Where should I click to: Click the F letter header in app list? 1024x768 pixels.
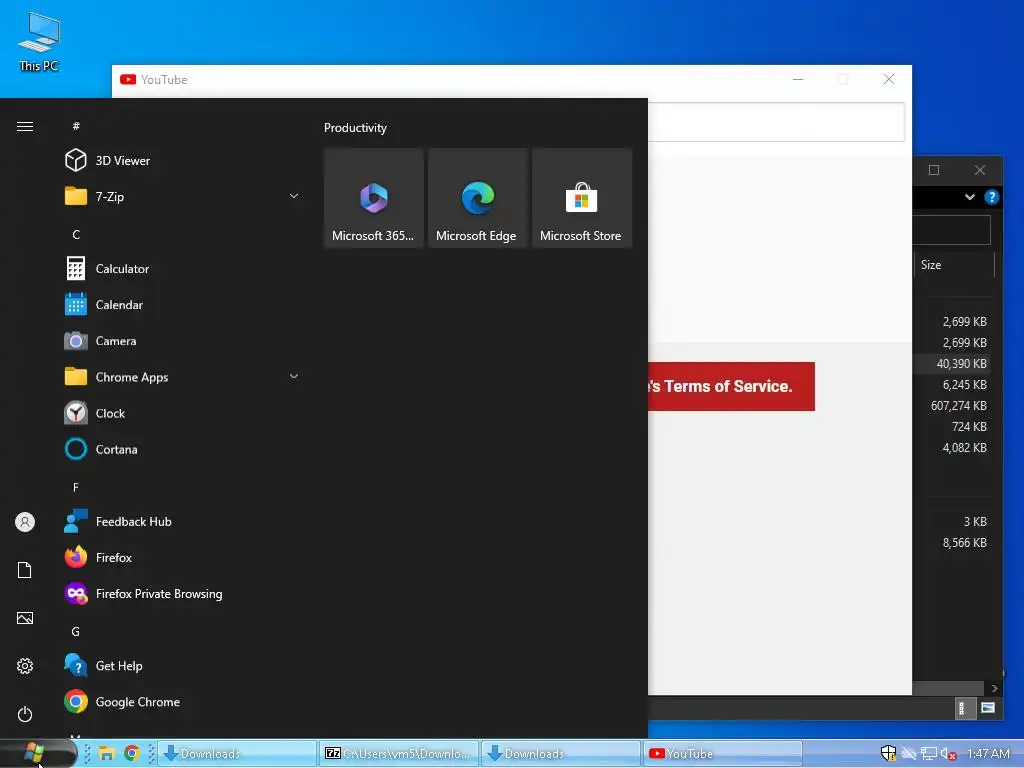tap(76, 487)
